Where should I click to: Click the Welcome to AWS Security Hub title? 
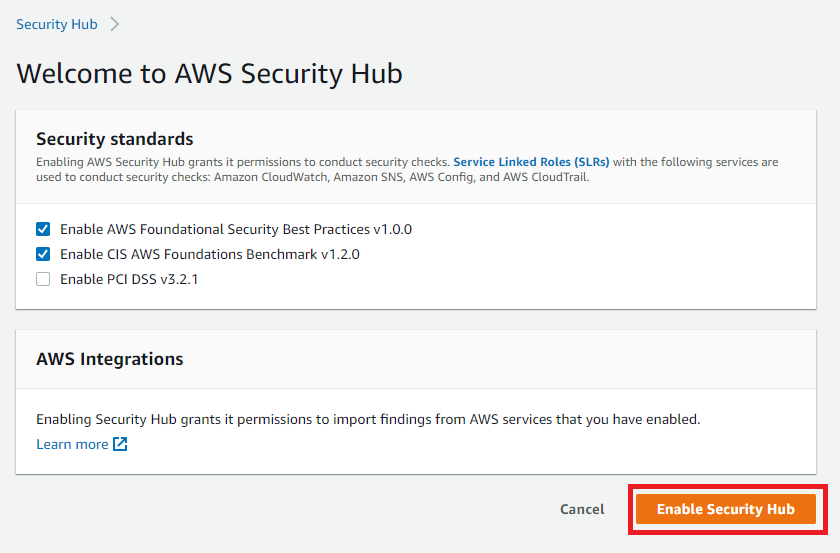tap(209, 74)
